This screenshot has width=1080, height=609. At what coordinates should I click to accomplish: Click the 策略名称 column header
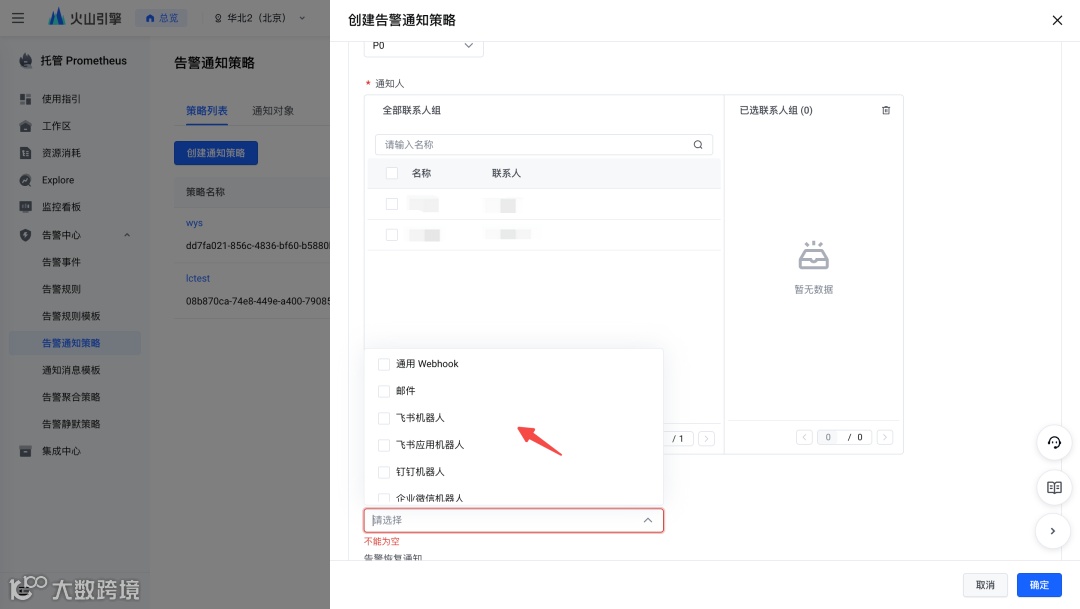pos(205,192)
